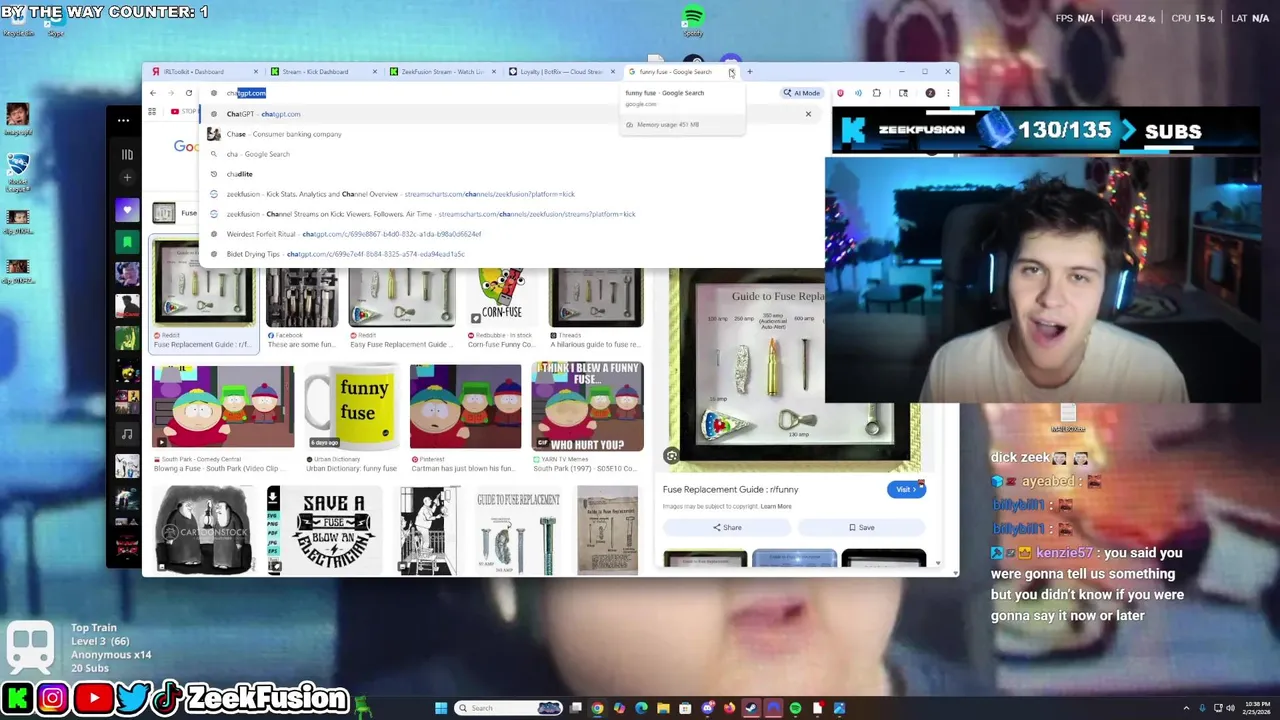Click the Visit button in image preview
1280x720 pixels.
point(906,489)
